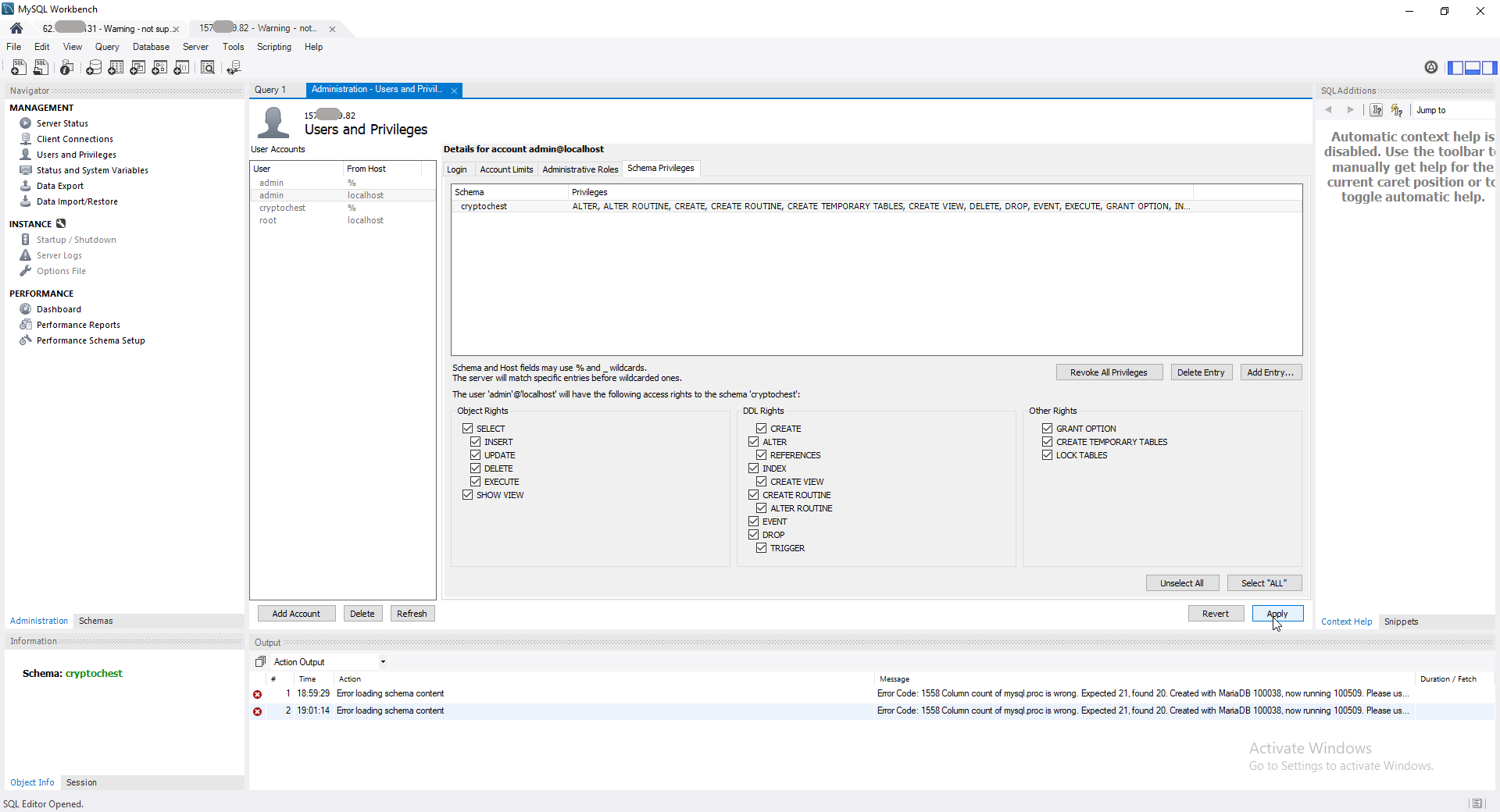Click the help back arrow icon
The height and width of the screenshot is (812, 1500).
coord(1328,110)
